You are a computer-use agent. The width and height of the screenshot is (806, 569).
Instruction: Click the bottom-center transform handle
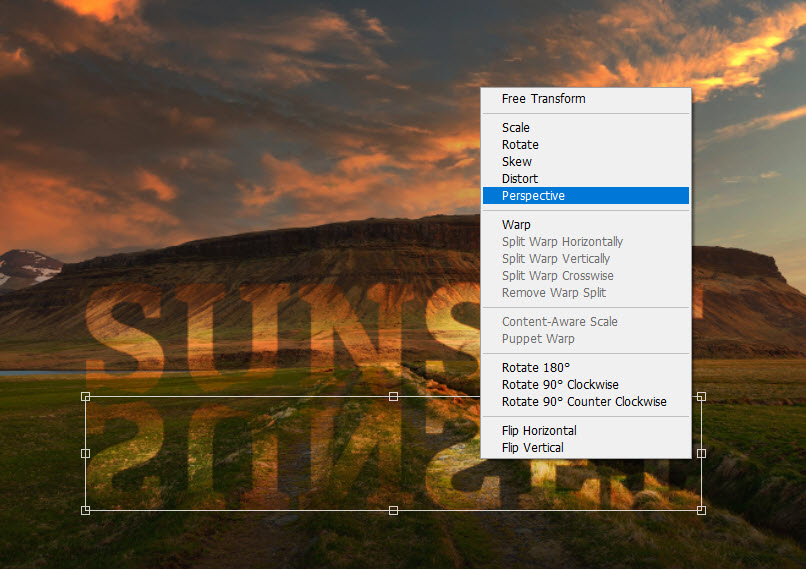click(393, 510)
